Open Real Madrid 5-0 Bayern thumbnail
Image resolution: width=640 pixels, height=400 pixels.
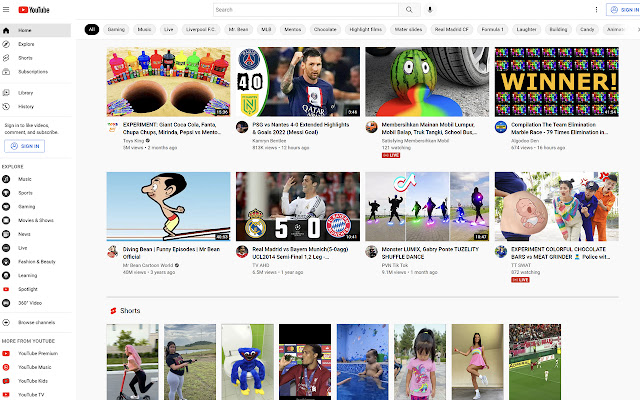(x=298, y=206)
